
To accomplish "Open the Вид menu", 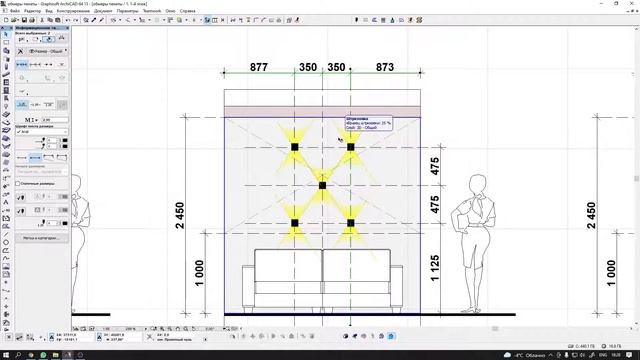I will coord(49,11).
